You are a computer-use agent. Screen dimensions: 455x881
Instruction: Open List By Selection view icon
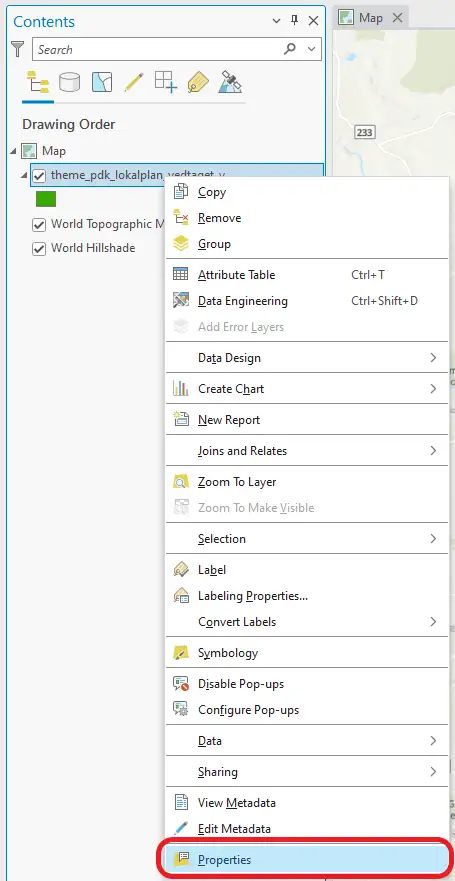click(102, 82)
